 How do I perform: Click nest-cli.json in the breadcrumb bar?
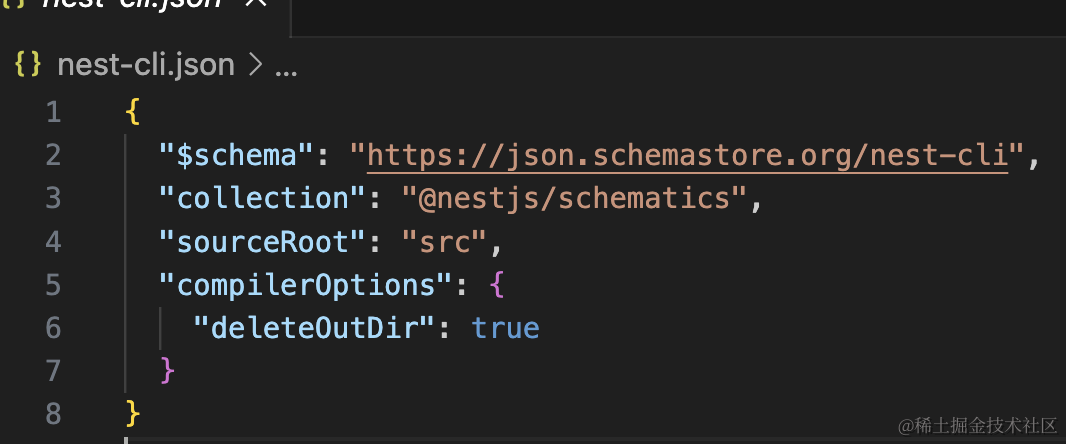click(146, 66)
